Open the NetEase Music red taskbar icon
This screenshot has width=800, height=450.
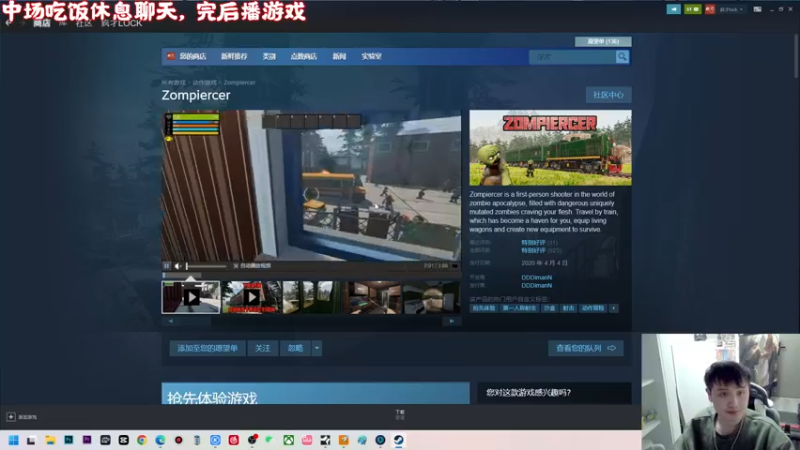coord(234,440)
